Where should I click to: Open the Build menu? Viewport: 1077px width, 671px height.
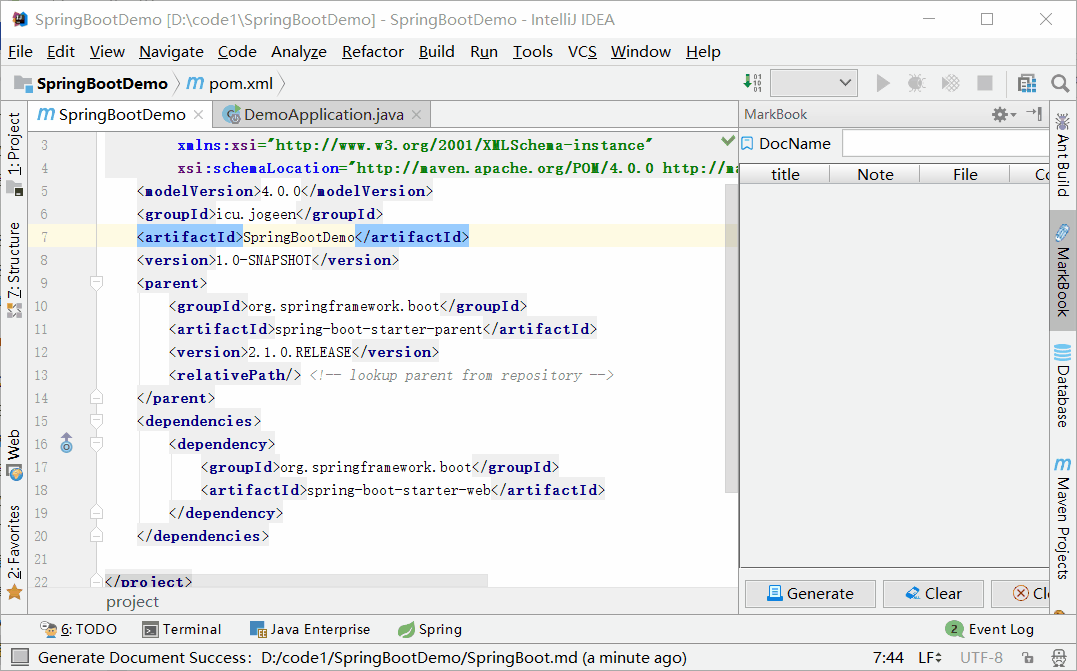tap(437, 52)
